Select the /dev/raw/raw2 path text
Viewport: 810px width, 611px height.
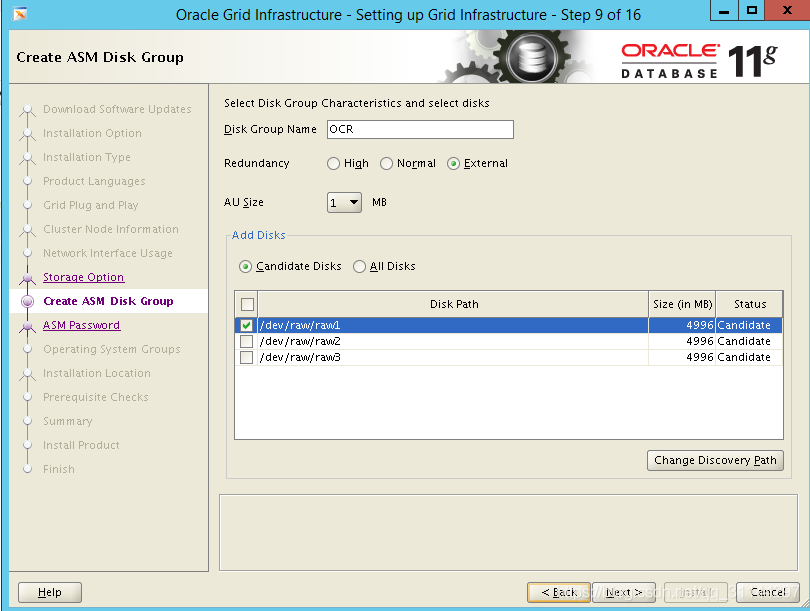coord(300,341)
